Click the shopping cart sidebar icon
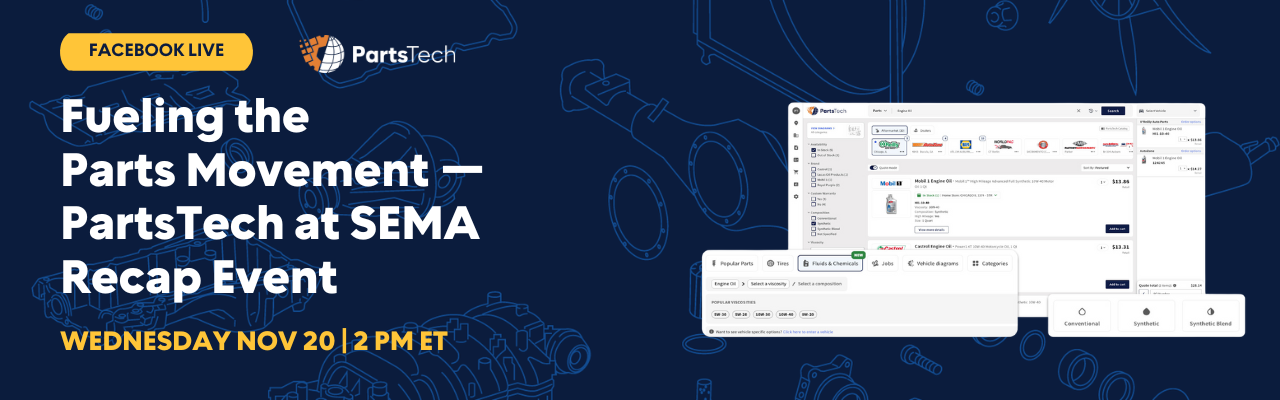Image resolution: width=1280 pixels, height=400 pixels. [x=796, y=171]
